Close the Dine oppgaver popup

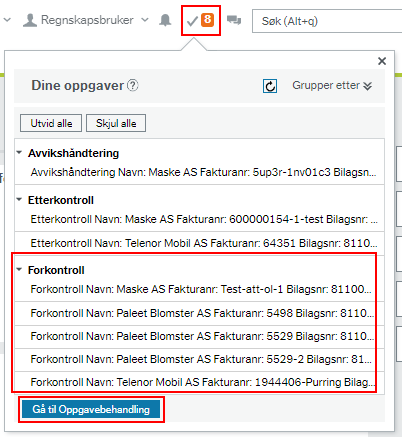click(382, 61)
